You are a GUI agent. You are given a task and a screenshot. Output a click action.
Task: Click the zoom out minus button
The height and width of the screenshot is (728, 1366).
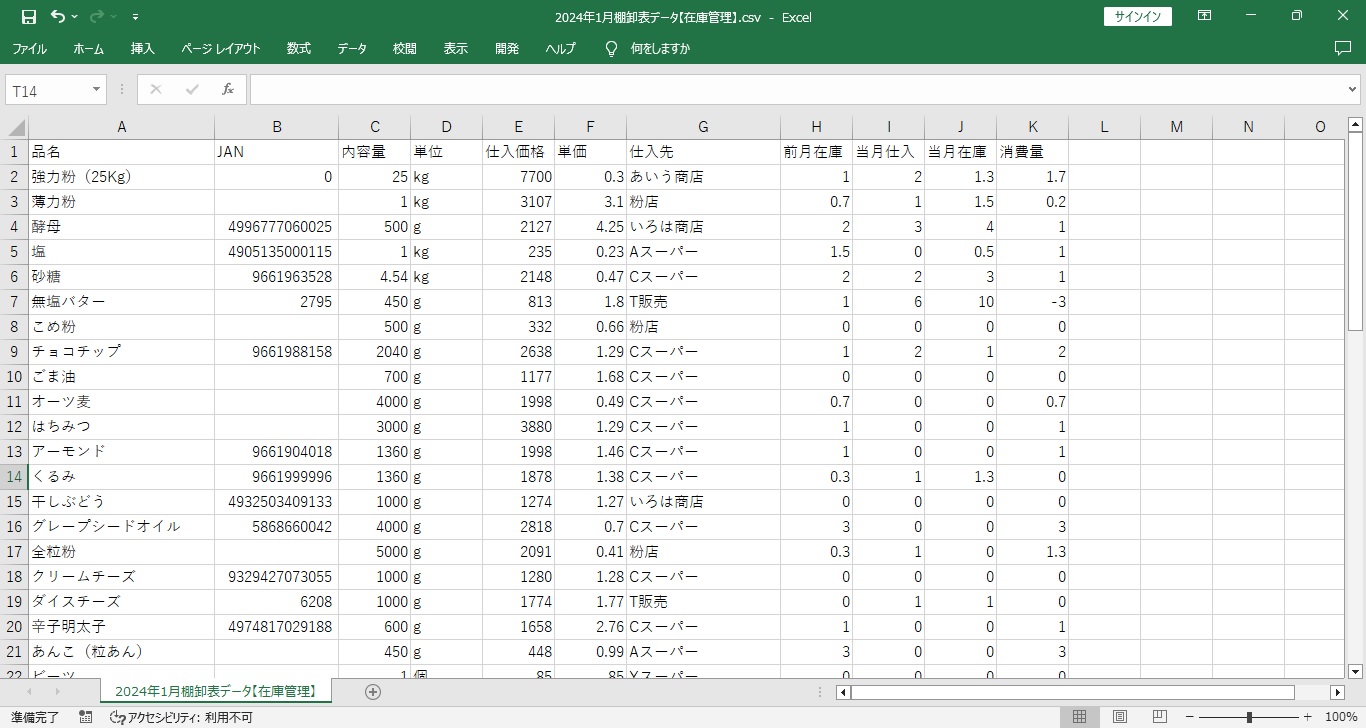tap(1191, 717)
